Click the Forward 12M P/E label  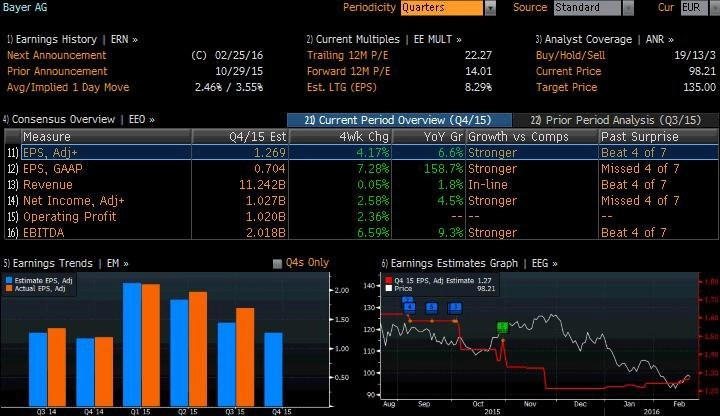point(349,72)
